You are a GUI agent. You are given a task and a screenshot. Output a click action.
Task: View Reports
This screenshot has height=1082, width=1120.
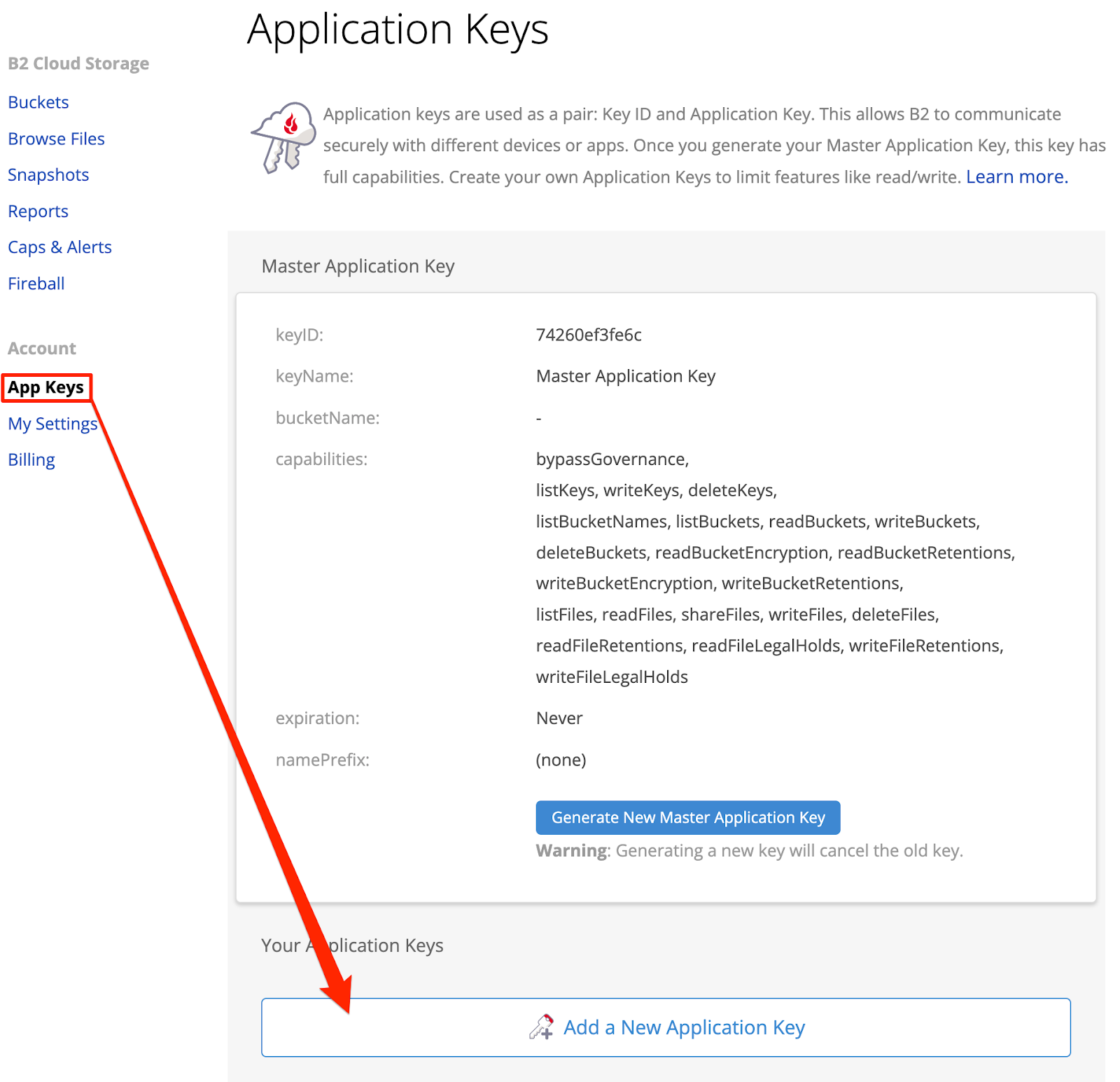(38, 211)
